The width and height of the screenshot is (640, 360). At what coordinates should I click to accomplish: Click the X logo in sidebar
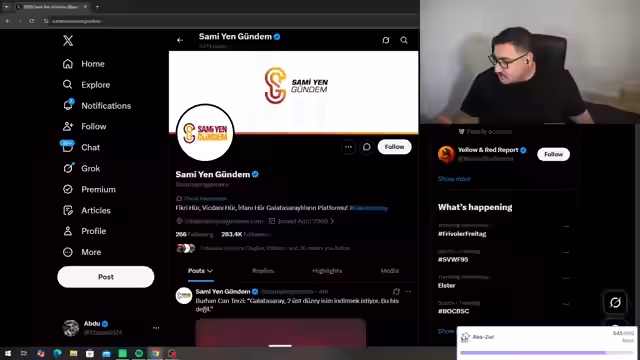click(68, 40)
